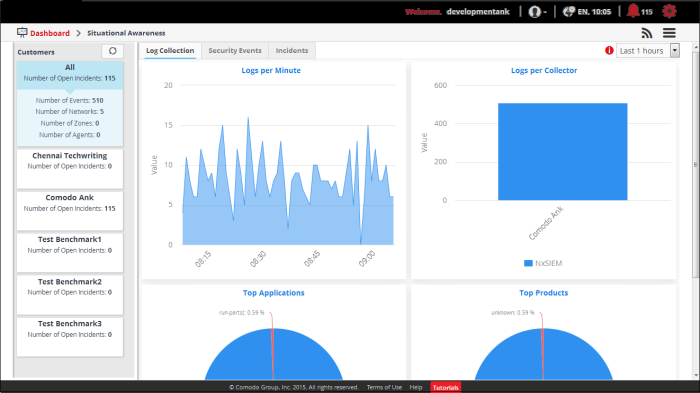Open the hamburger menu icon
This screenshot has height=393, width=700.
coord(669,33)
